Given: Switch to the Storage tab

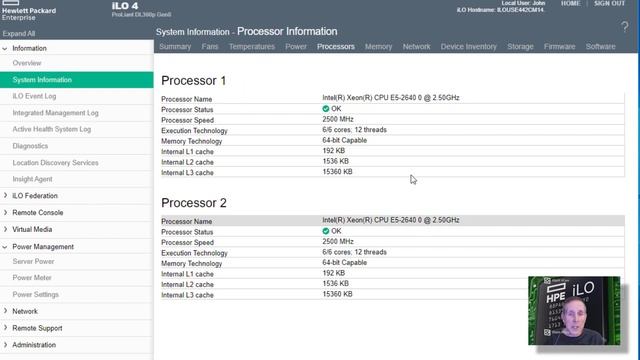Looking at the screenshot, I should 520,47.
